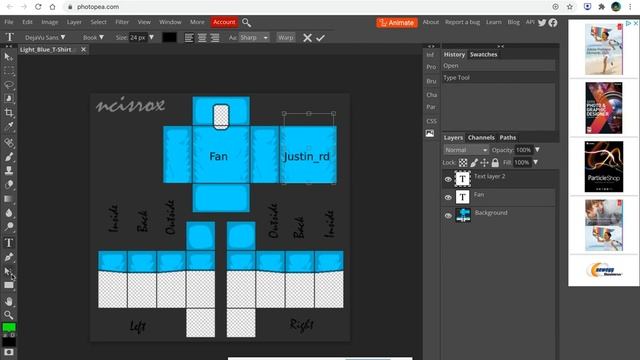
Task: Open Fill slider dropdown arrow
Action: pos(536,162)
